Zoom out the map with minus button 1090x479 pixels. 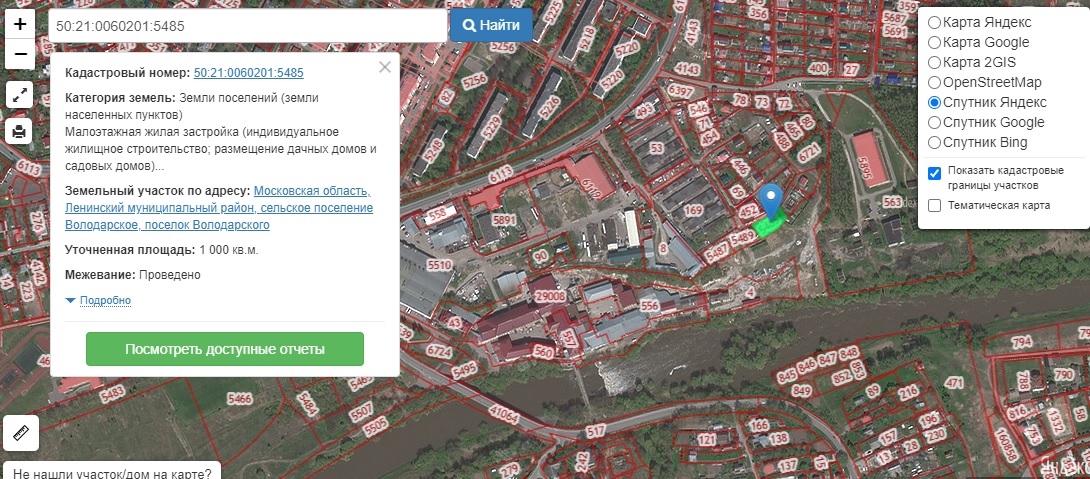point(20,54)
